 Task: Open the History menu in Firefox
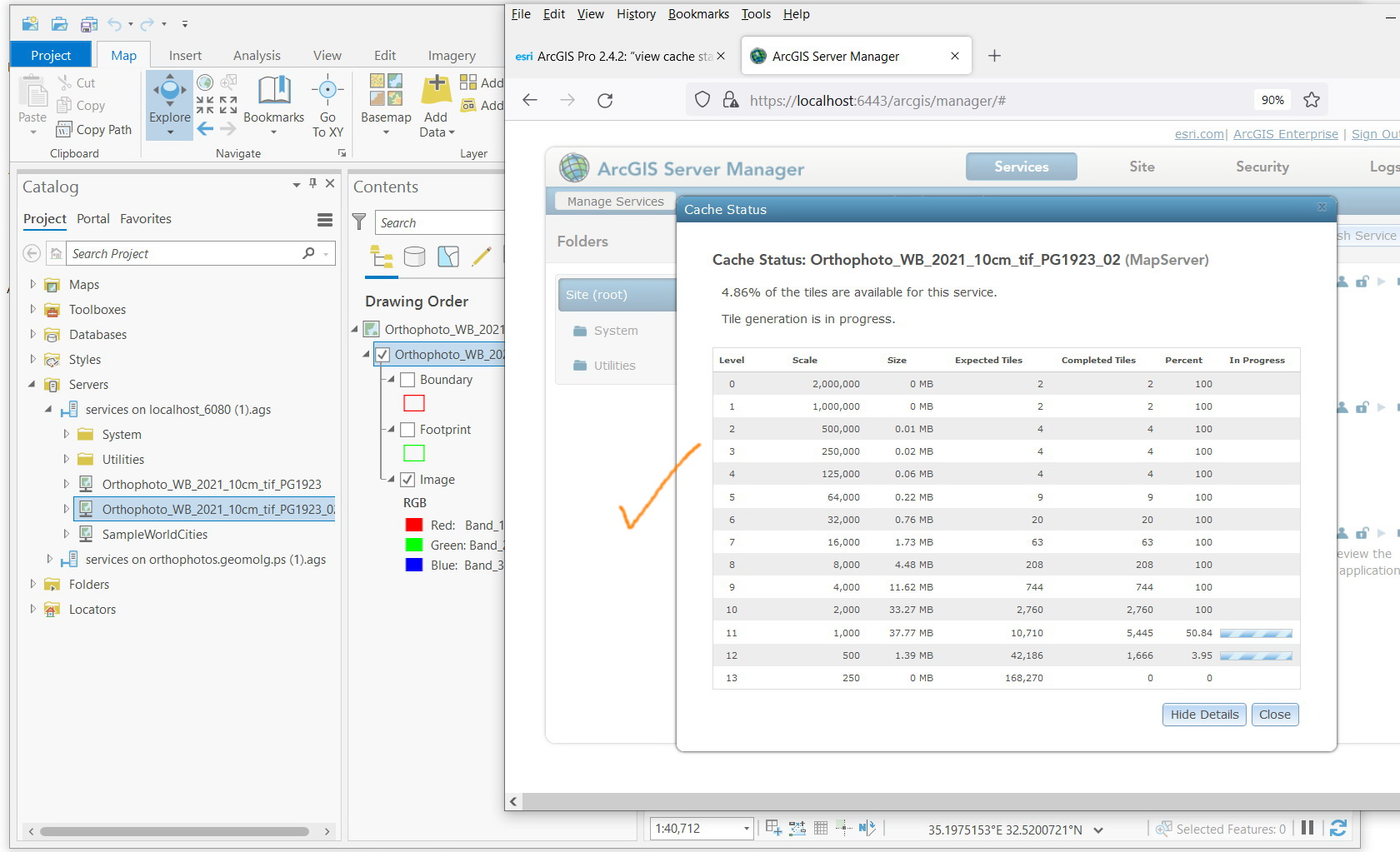(x=635, y=14)
